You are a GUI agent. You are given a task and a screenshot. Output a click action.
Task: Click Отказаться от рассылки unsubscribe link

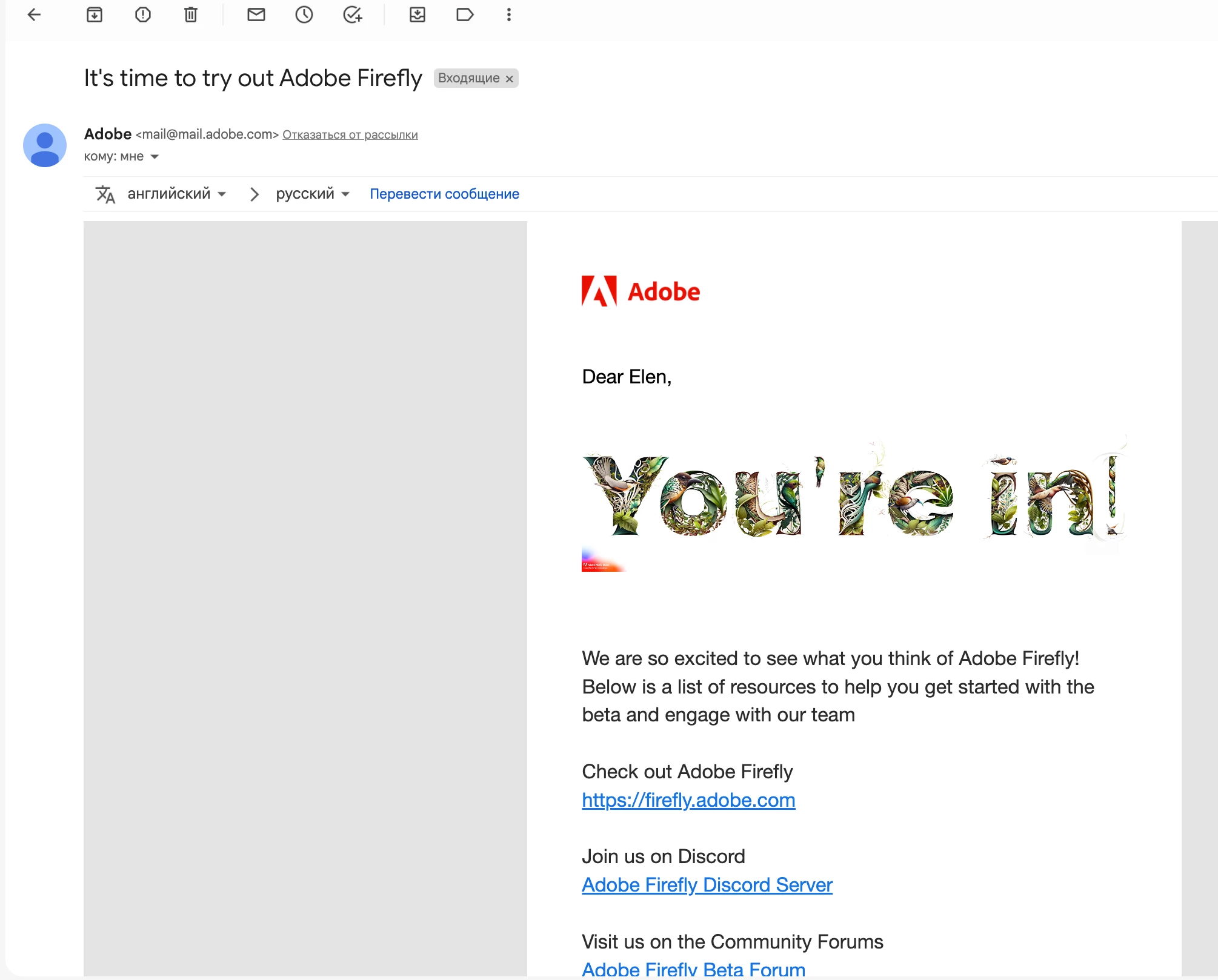350,134
